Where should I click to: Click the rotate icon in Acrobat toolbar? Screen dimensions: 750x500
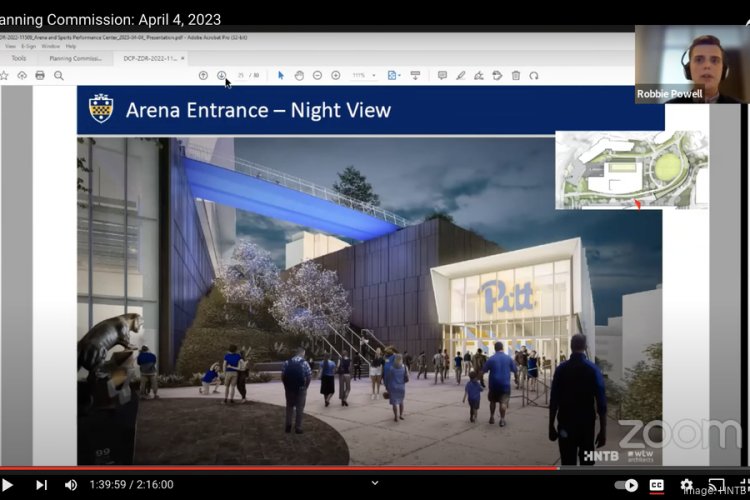pos(534,76)
